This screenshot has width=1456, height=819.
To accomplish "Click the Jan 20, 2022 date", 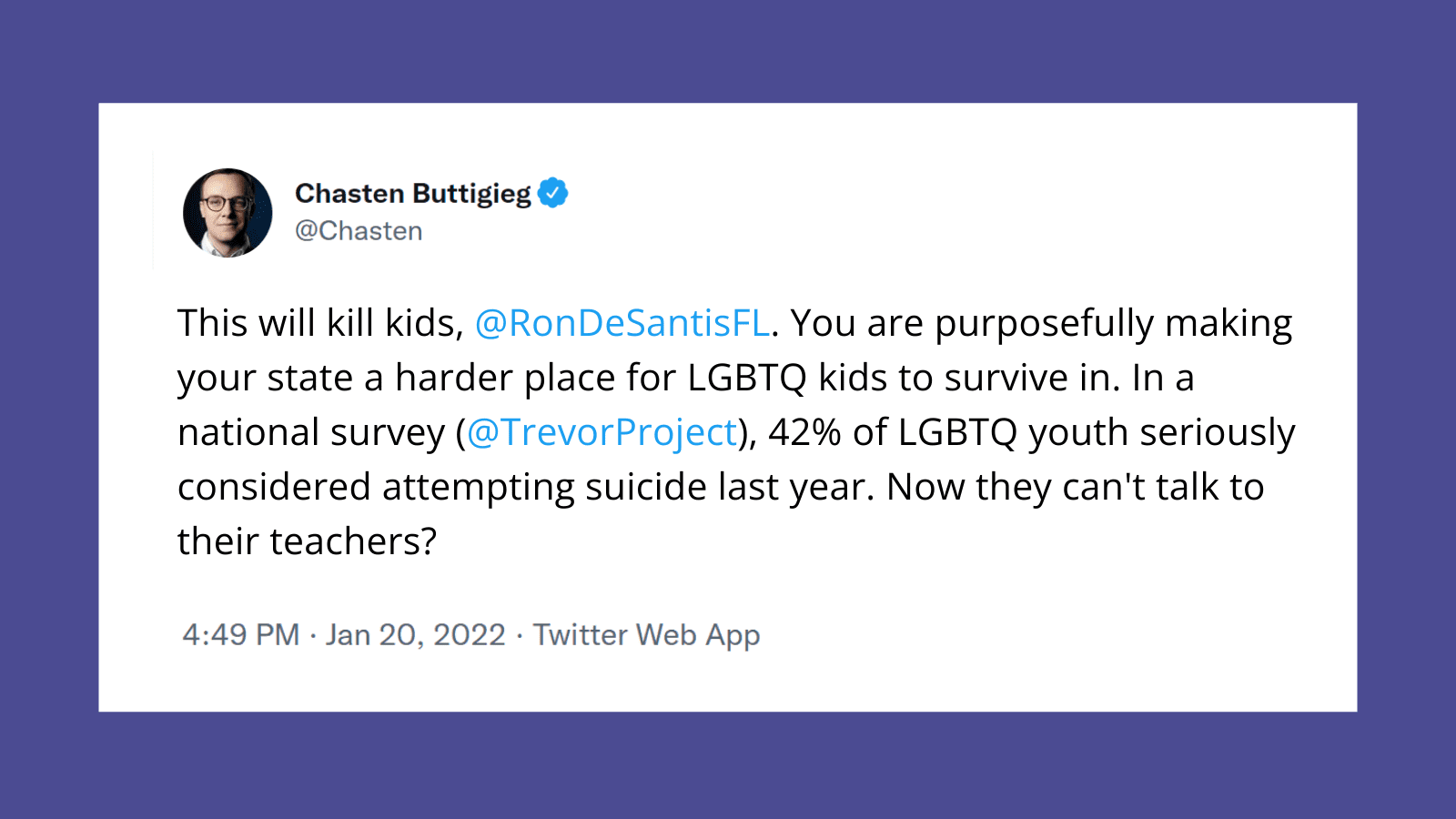I will click(x=416, y=634).
